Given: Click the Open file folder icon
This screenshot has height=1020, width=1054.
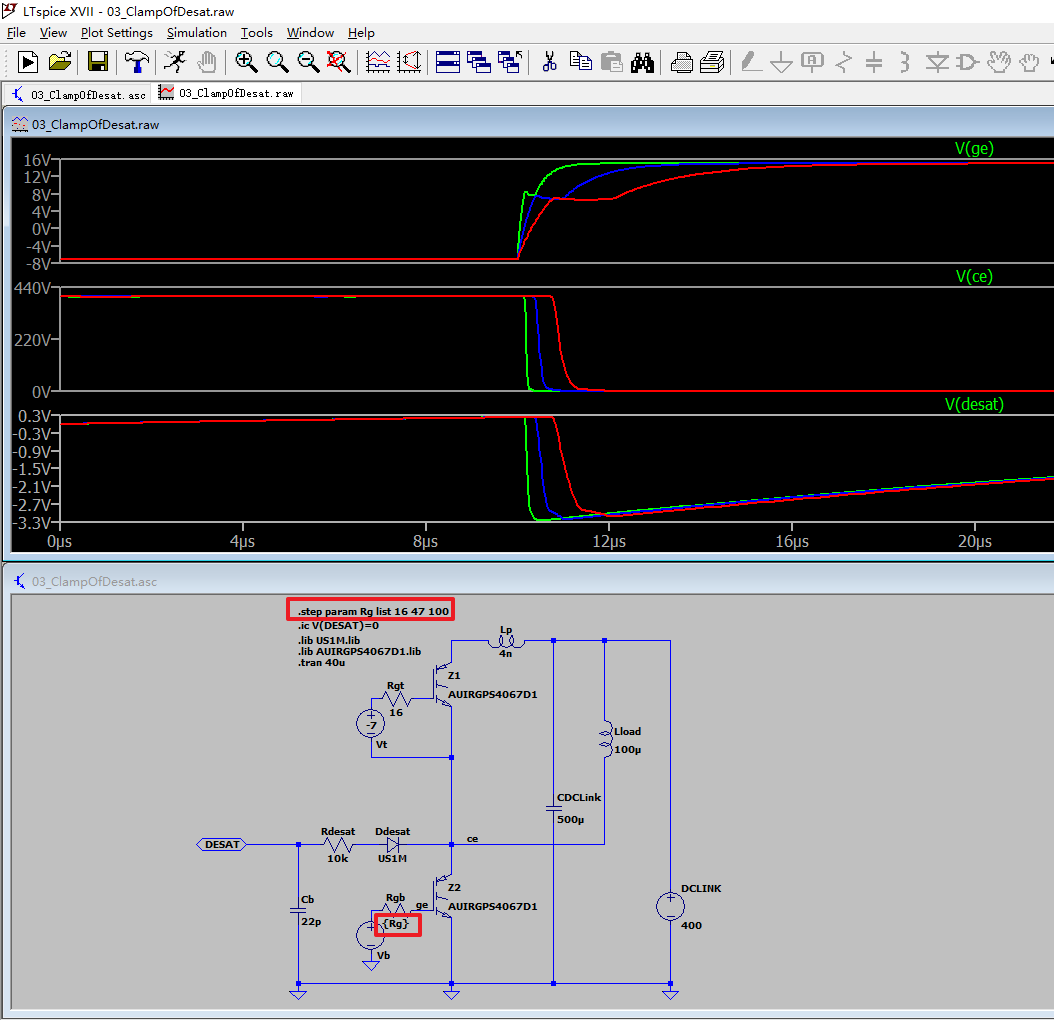Looking at the screenshot, I should (60, 62).
